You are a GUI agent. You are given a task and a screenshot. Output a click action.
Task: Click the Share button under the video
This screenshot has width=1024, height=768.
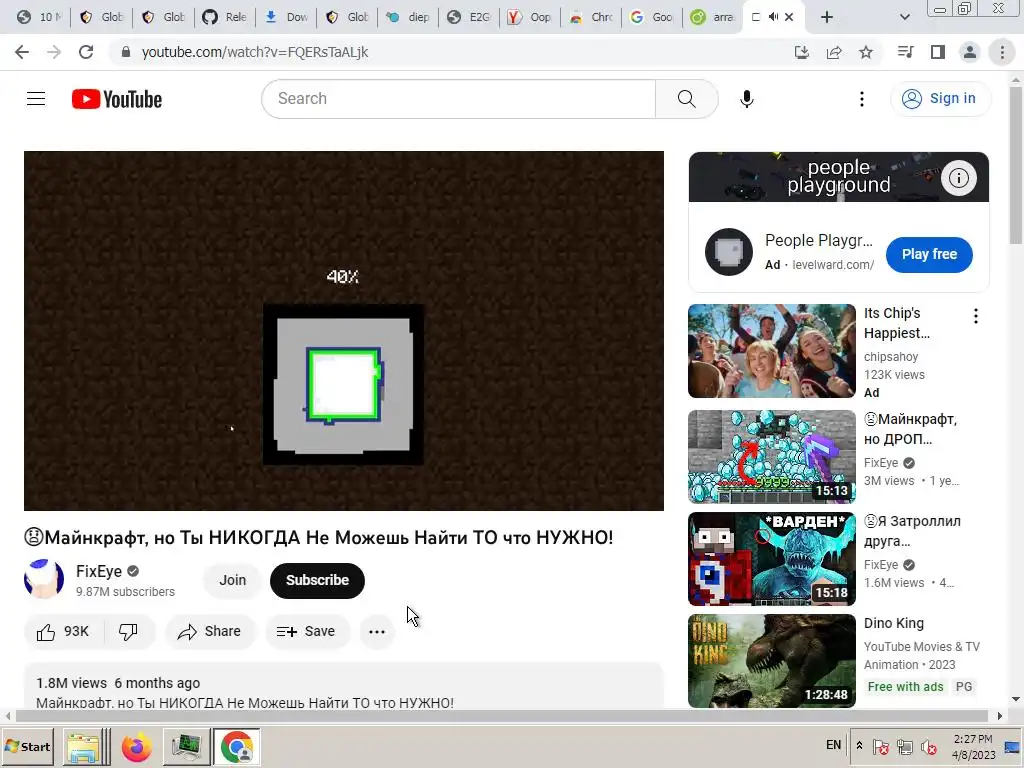click(x=210, y=632)
